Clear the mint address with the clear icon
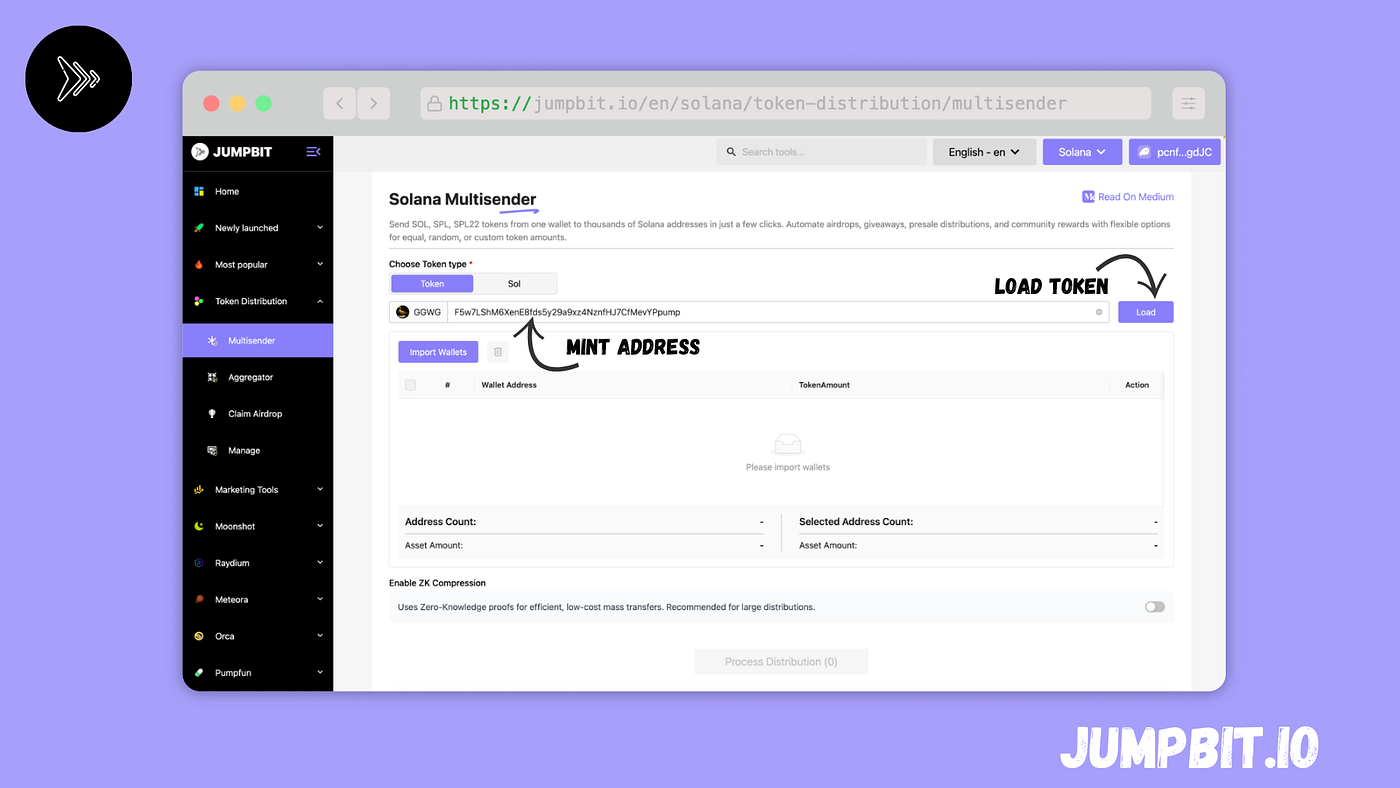1400x788 pixels. 1099,312
